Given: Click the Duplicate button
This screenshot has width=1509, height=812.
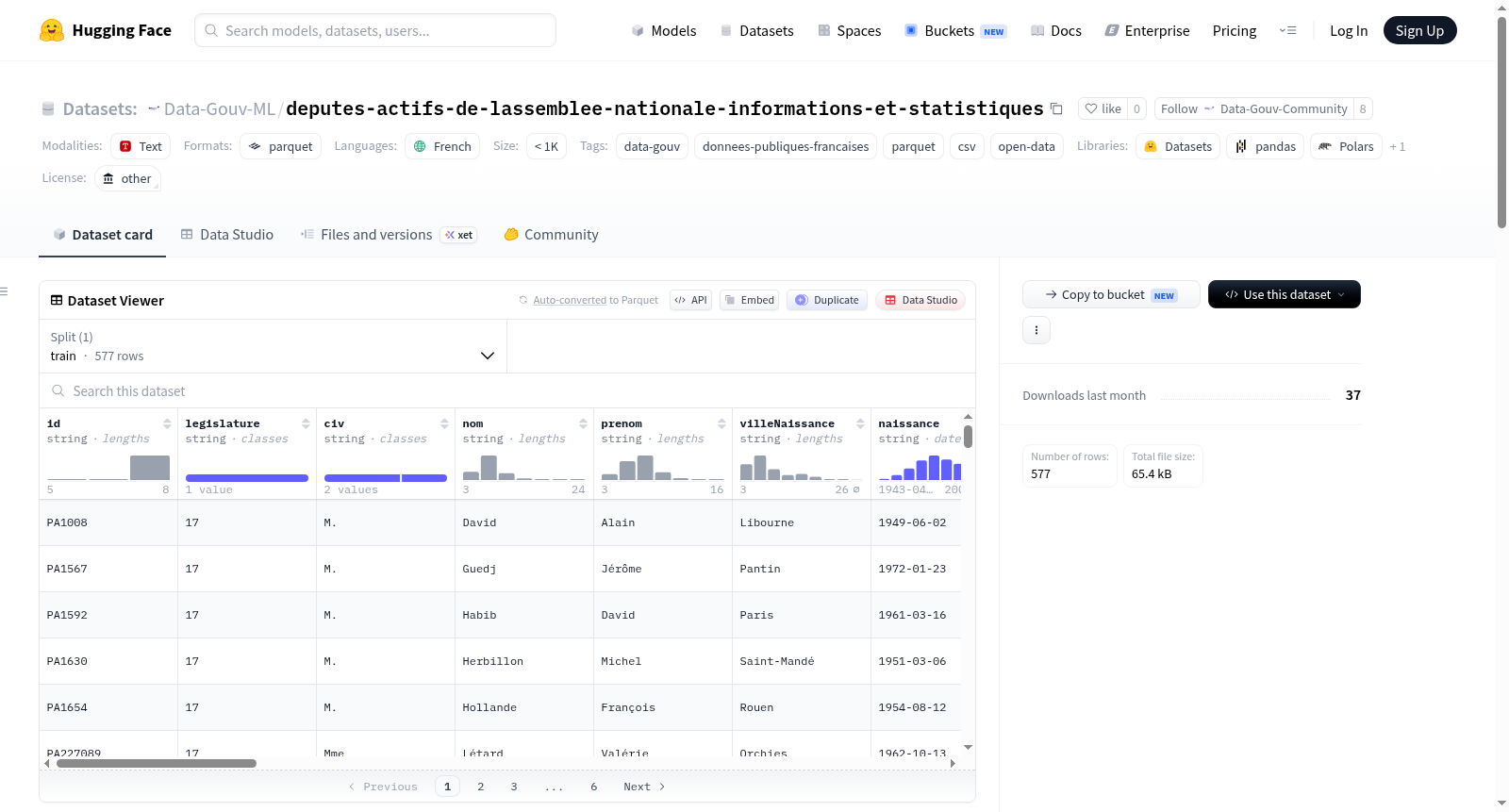Looking at the screenshot, I should click(827, 300).
